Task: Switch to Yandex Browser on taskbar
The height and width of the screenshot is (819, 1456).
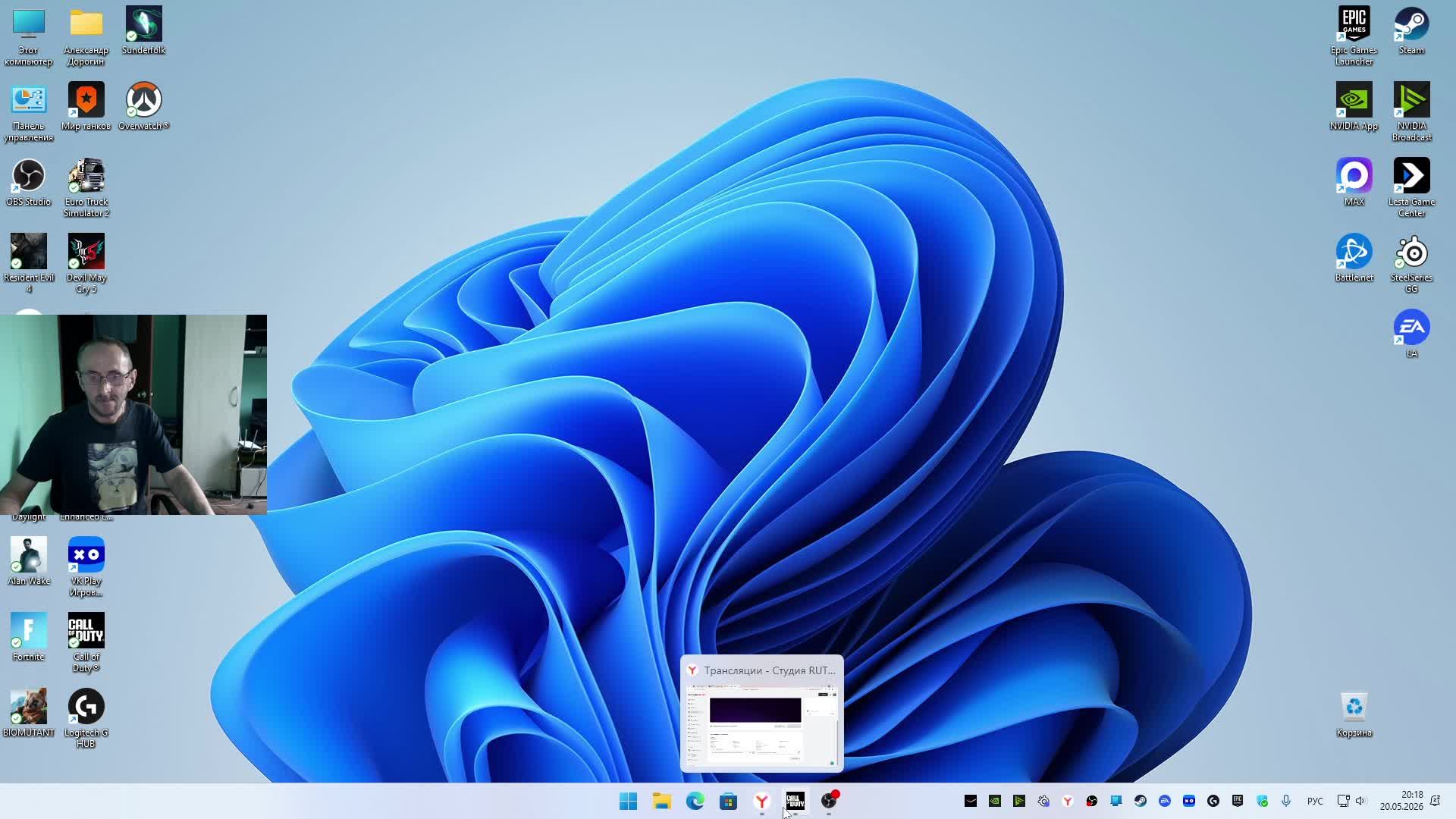Action: tap(761, 801)
